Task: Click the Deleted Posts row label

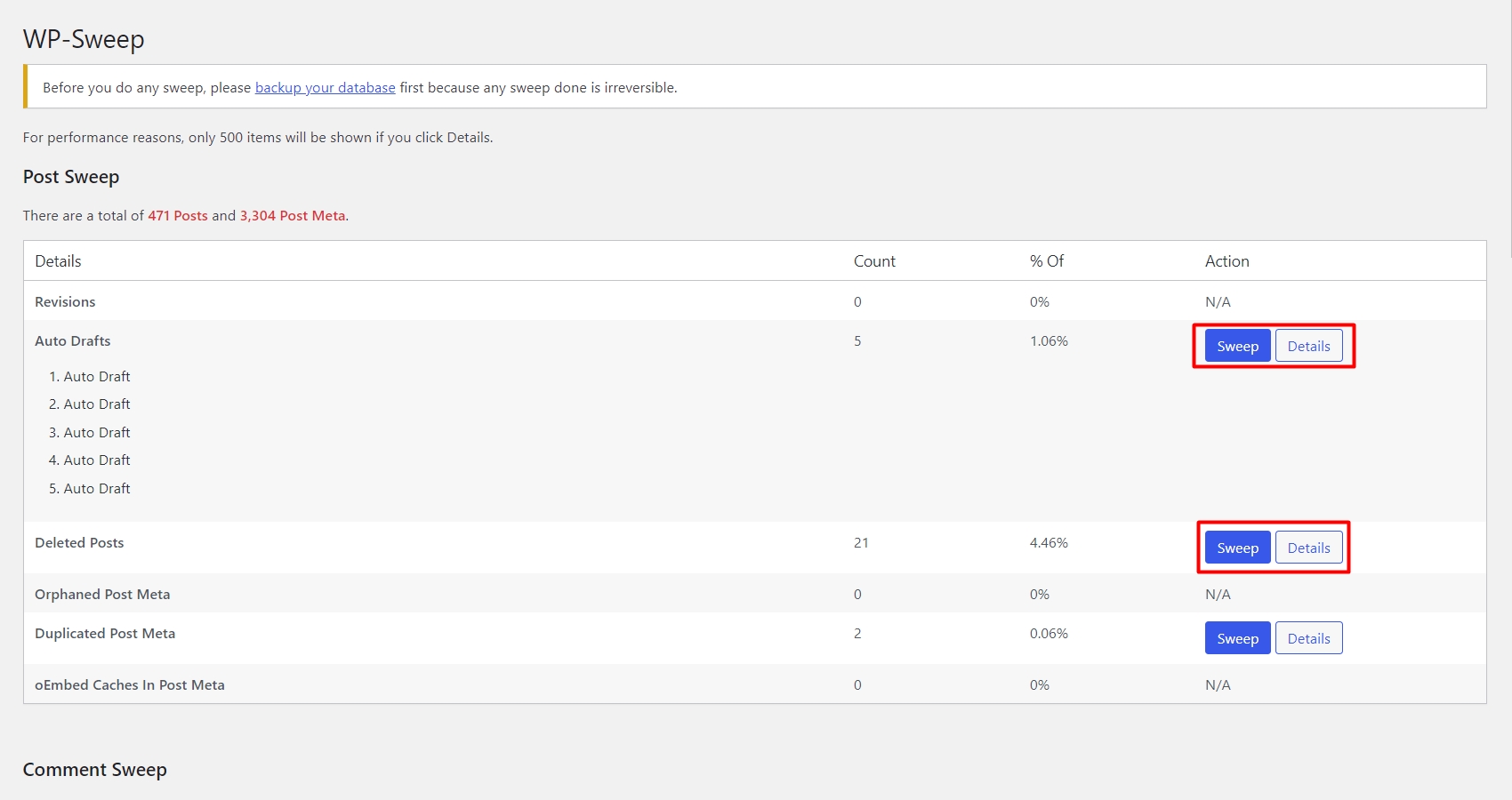Action: point(79,542)
